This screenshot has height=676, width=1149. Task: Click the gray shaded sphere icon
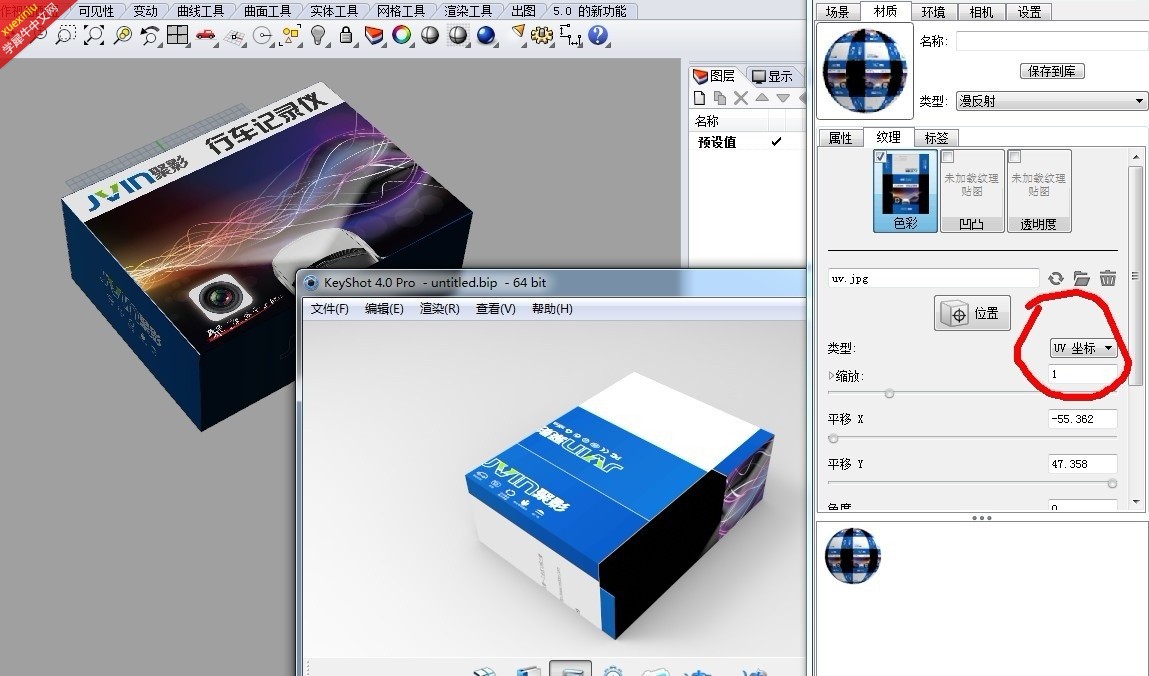[x=429, y=34]
